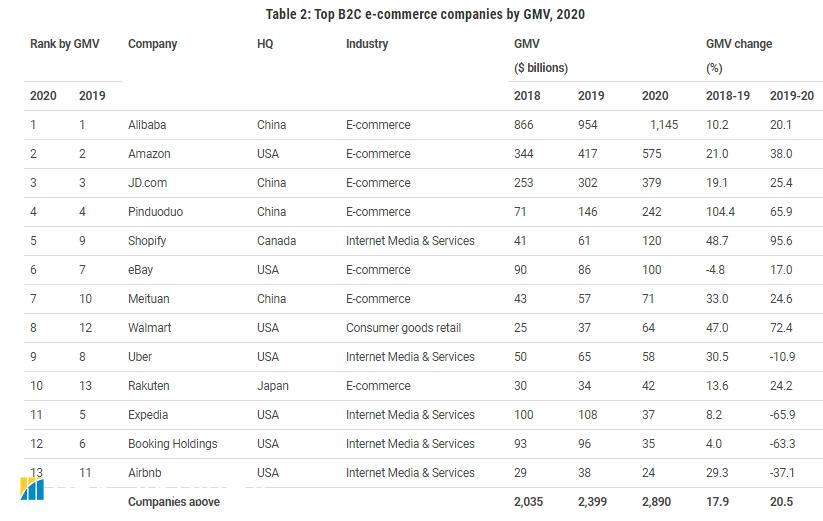Click the Walmart company cell
The width and height of the screenshot is (823, 521).
(149, 328)
